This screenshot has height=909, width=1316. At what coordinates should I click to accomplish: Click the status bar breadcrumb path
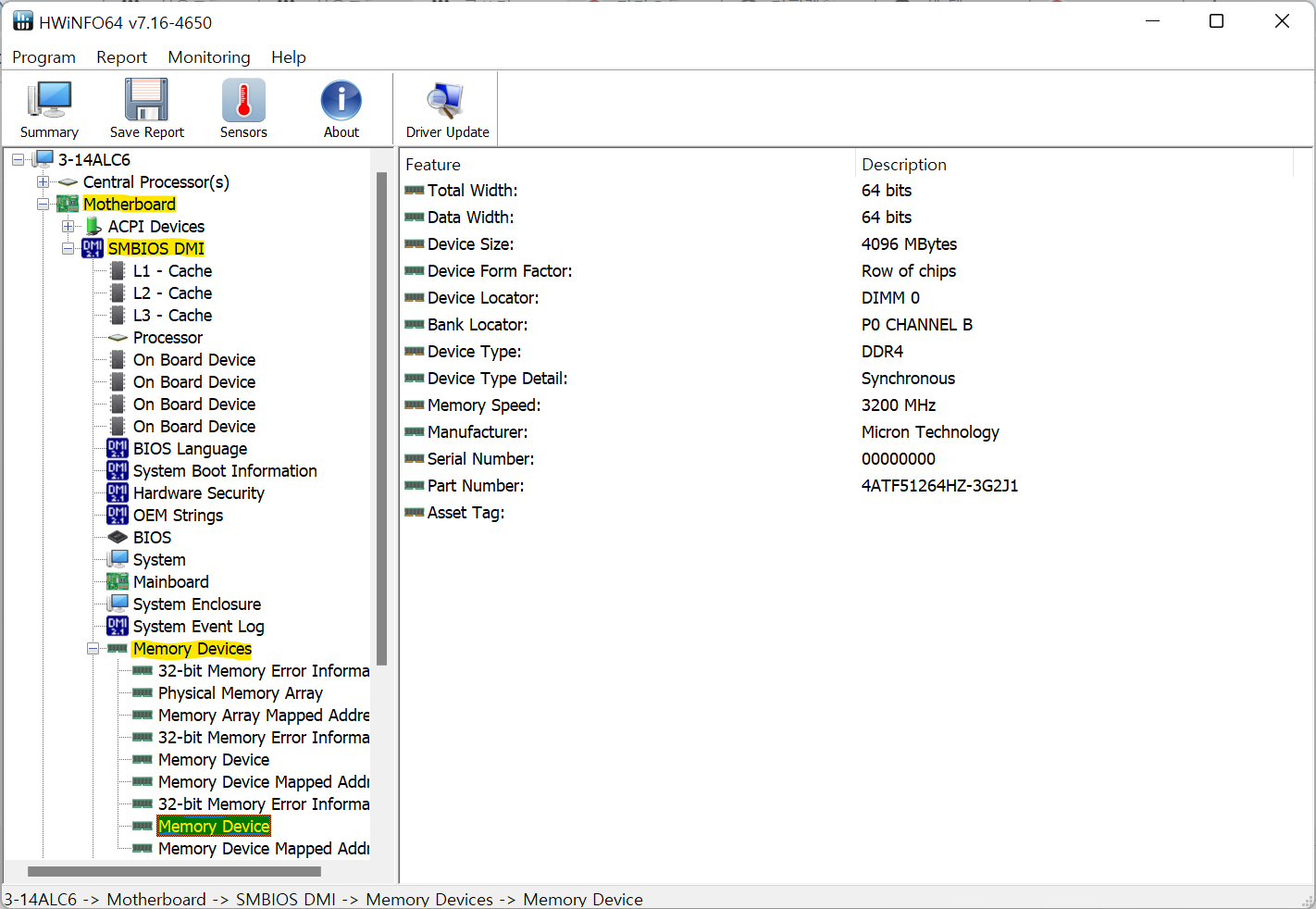coord(323,899)
